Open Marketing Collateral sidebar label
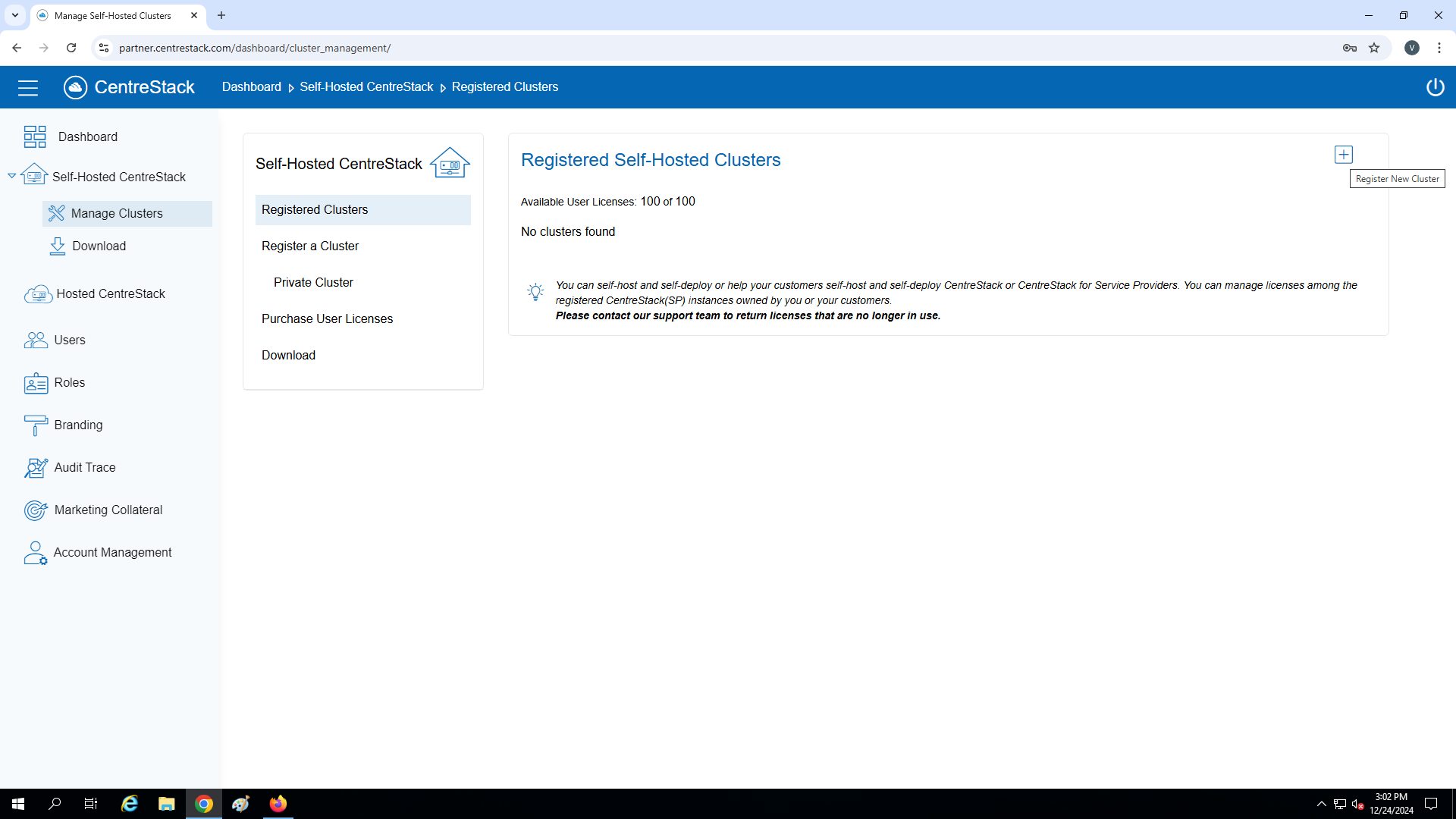Viewport: 1456px width, 819px height. [108, 510]
